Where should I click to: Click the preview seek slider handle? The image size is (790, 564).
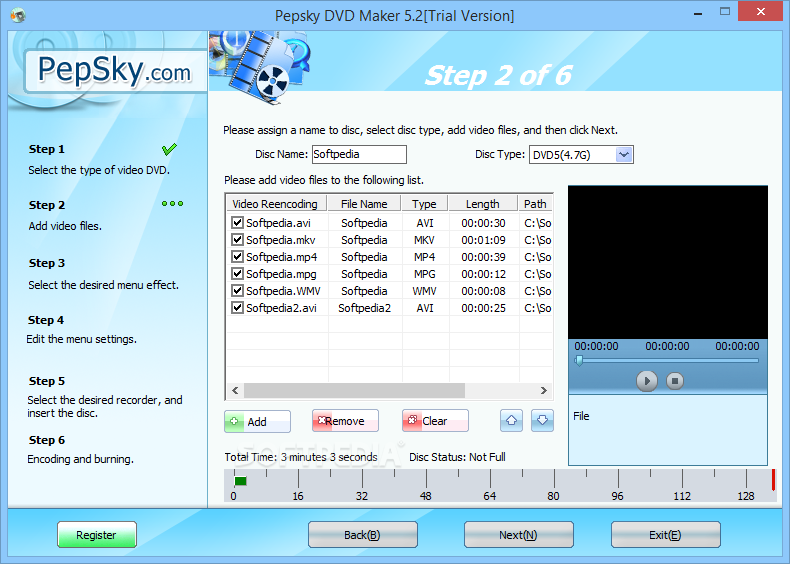(x=579, y=361)
